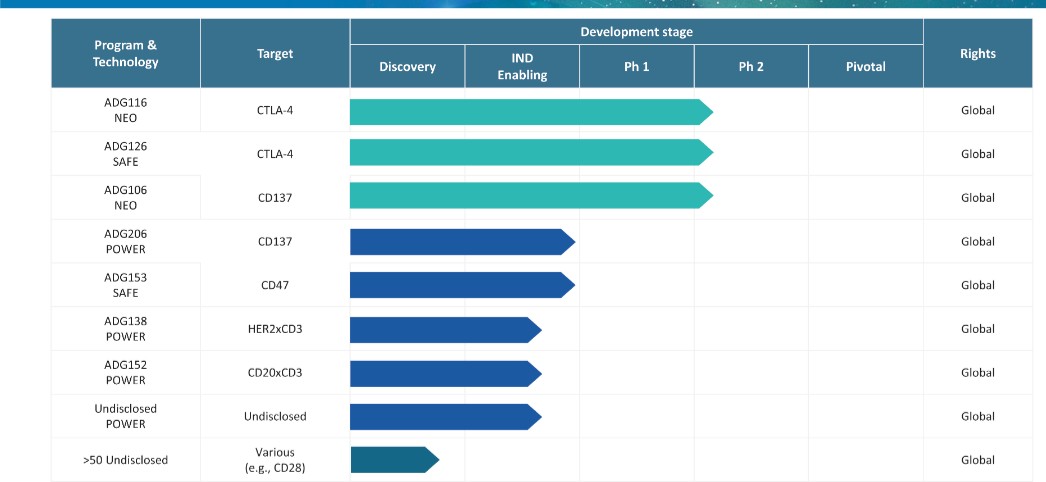Click the short >50 Undisclosed discovery bar
The image size is (1046, 482).
pos(395,460)
